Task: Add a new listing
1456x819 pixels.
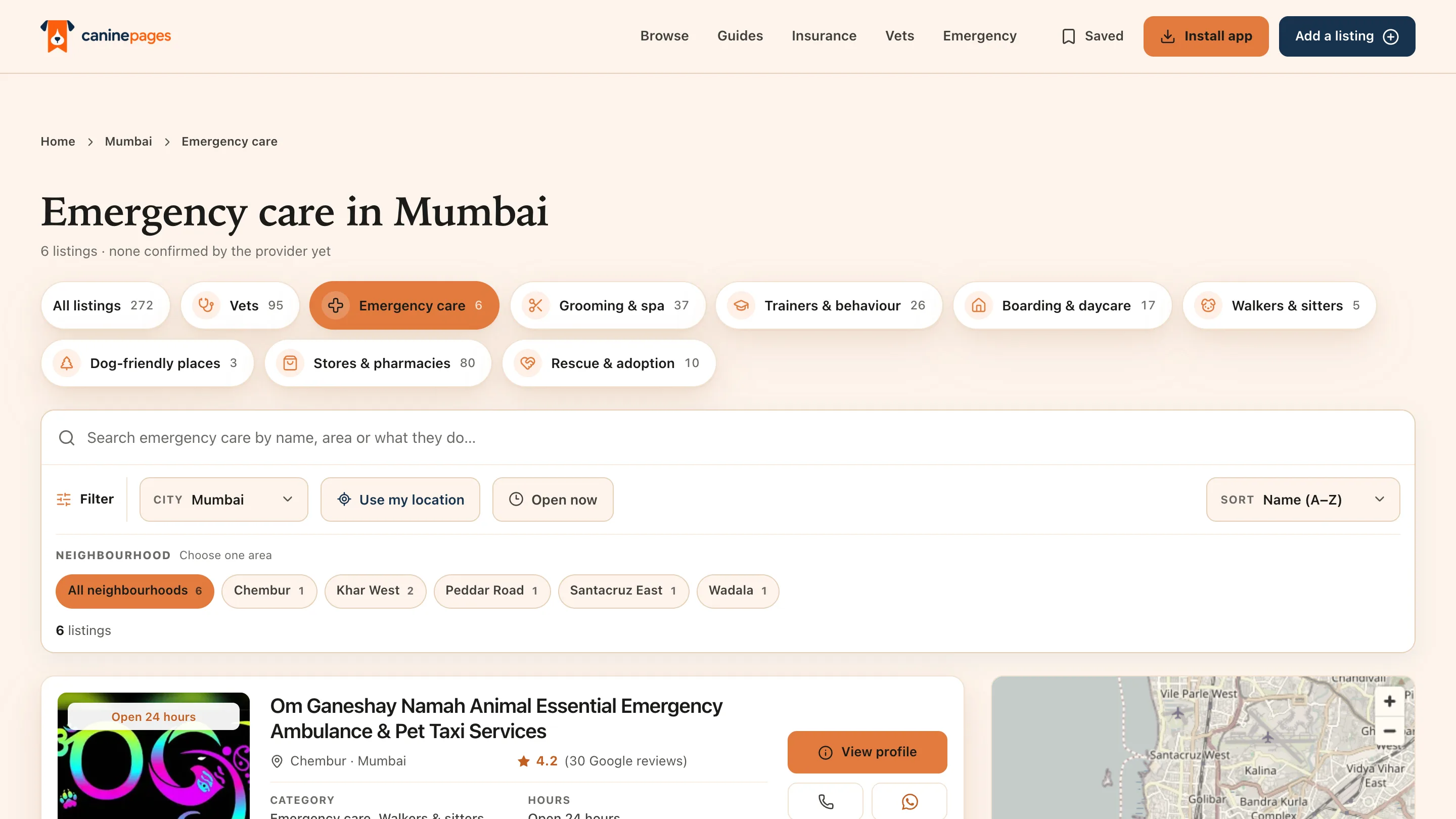Action: (1347, 36)
